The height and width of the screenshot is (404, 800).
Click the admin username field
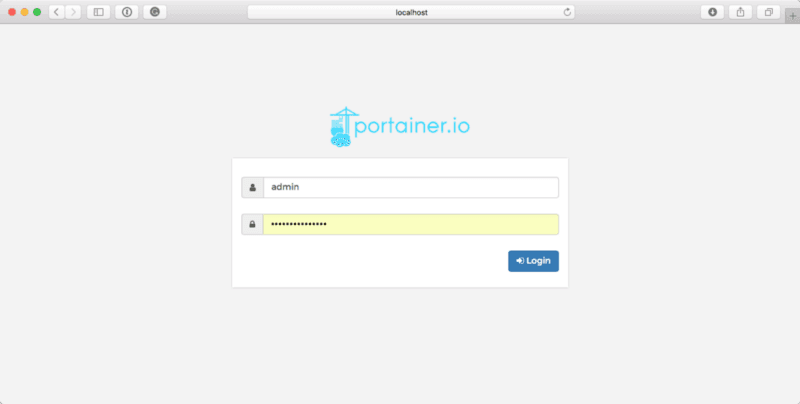pyautogui.click(x=410, y=187)
